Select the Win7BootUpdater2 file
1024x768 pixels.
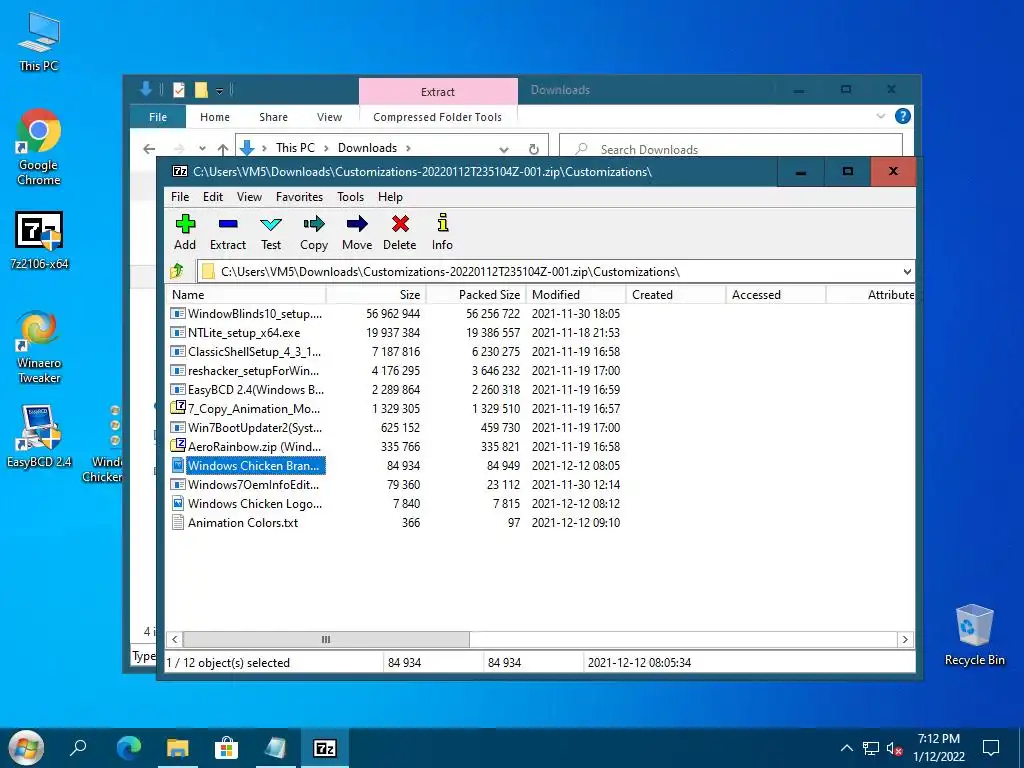tap(247, 428)
